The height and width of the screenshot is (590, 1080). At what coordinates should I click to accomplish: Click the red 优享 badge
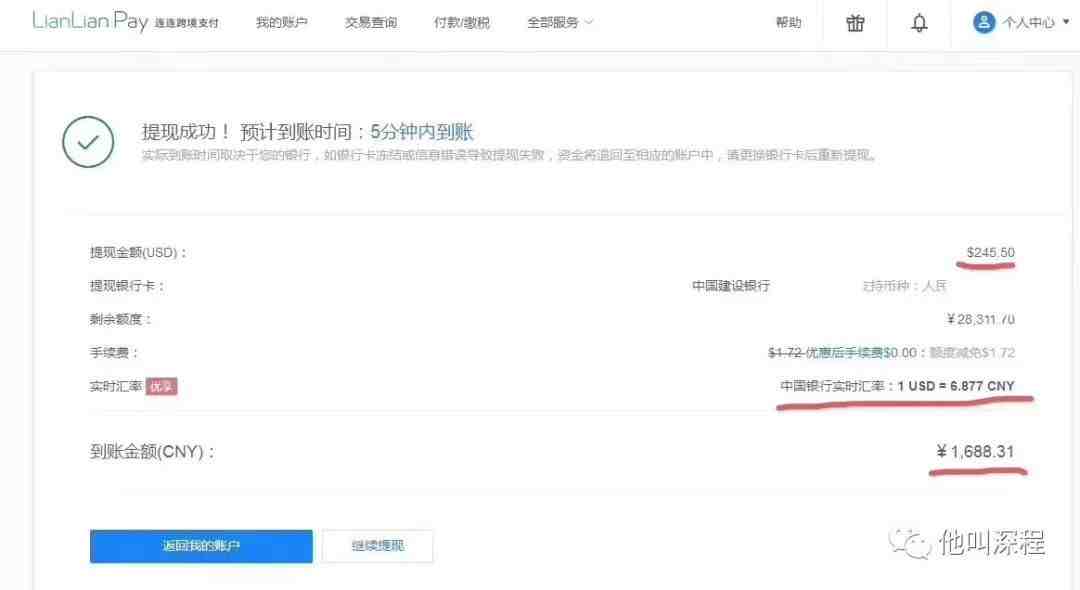[161, 386]
